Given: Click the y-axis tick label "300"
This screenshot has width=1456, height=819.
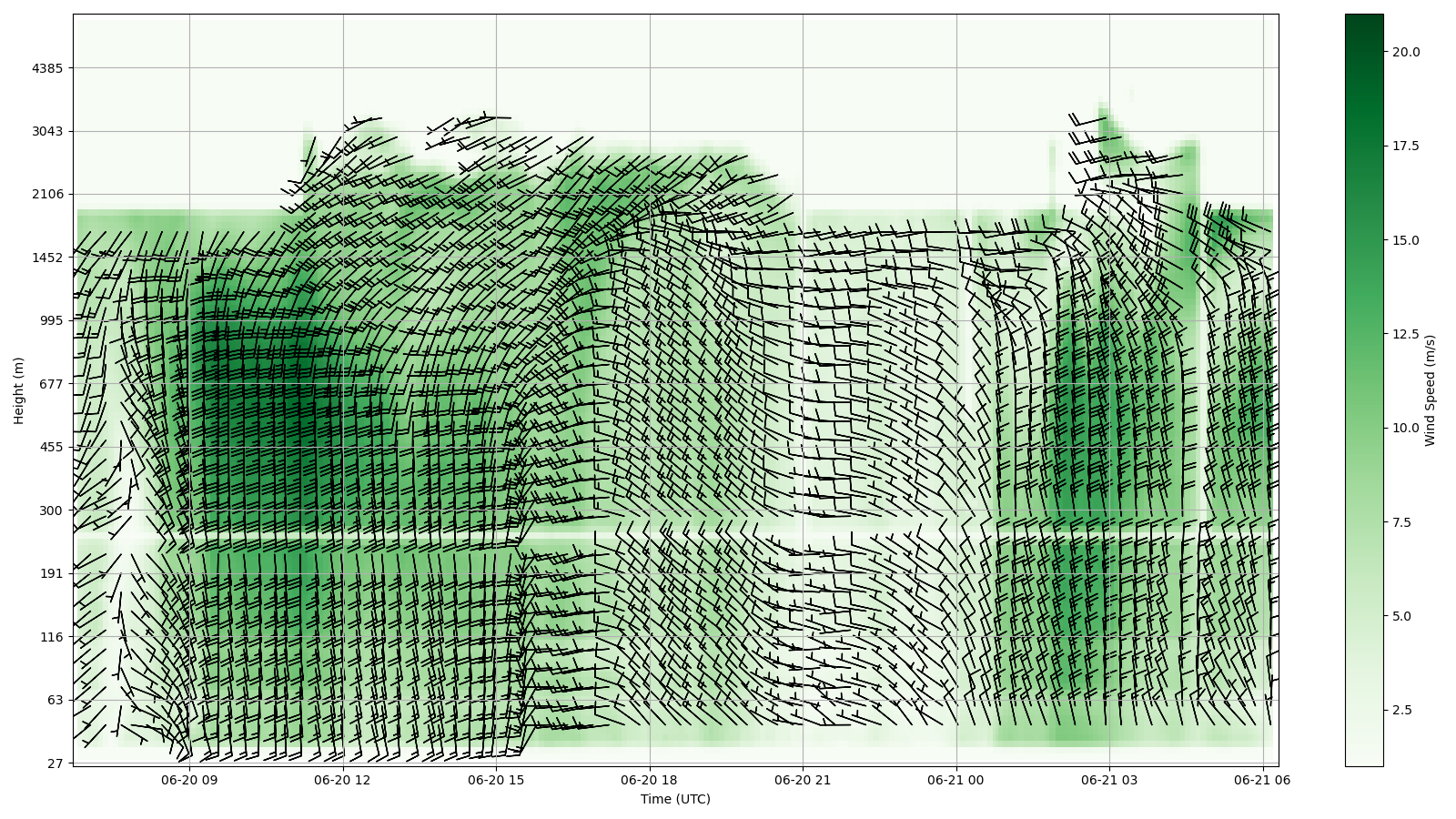Looking at the screenshot, I should pos(50,511).
